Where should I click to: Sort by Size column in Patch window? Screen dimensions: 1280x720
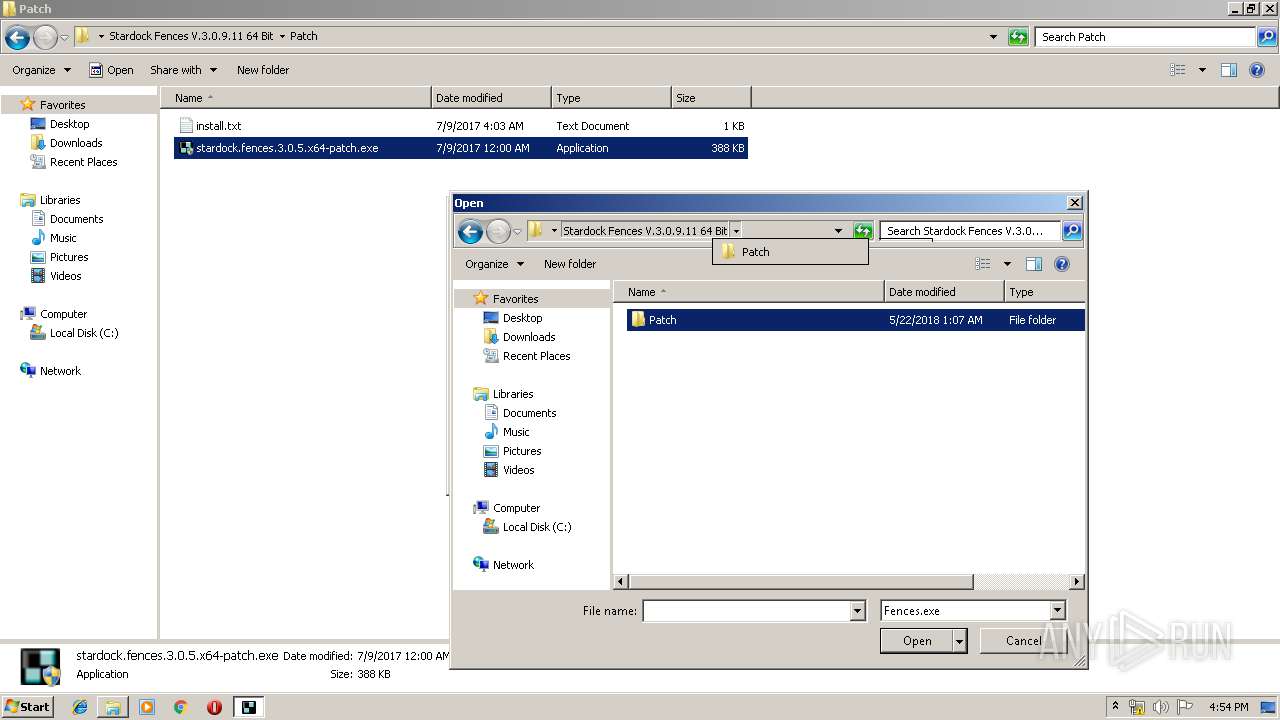[711, 98]
